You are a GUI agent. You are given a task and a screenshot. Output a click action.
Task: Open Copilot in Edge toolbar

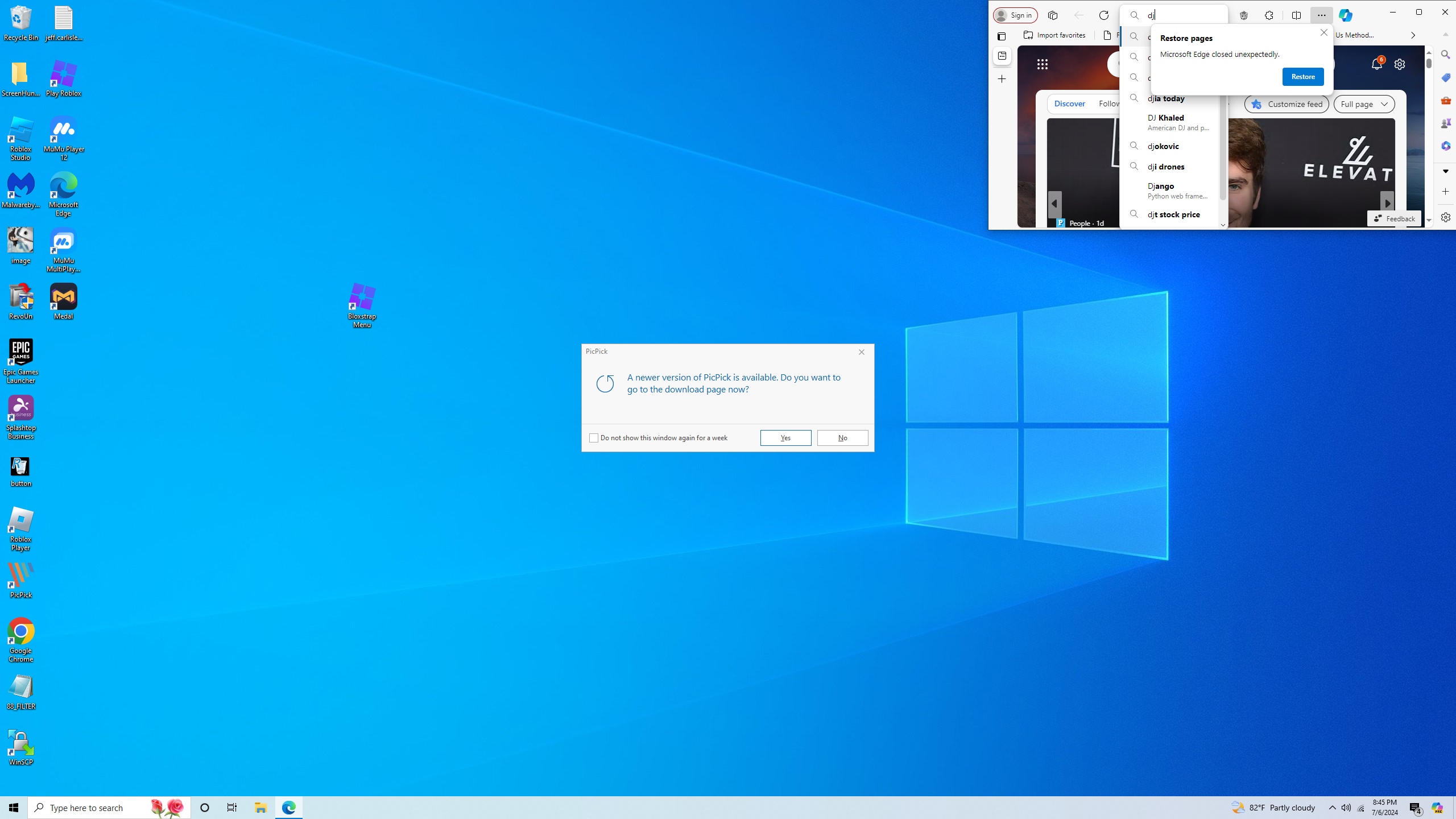pos(1345,15)
